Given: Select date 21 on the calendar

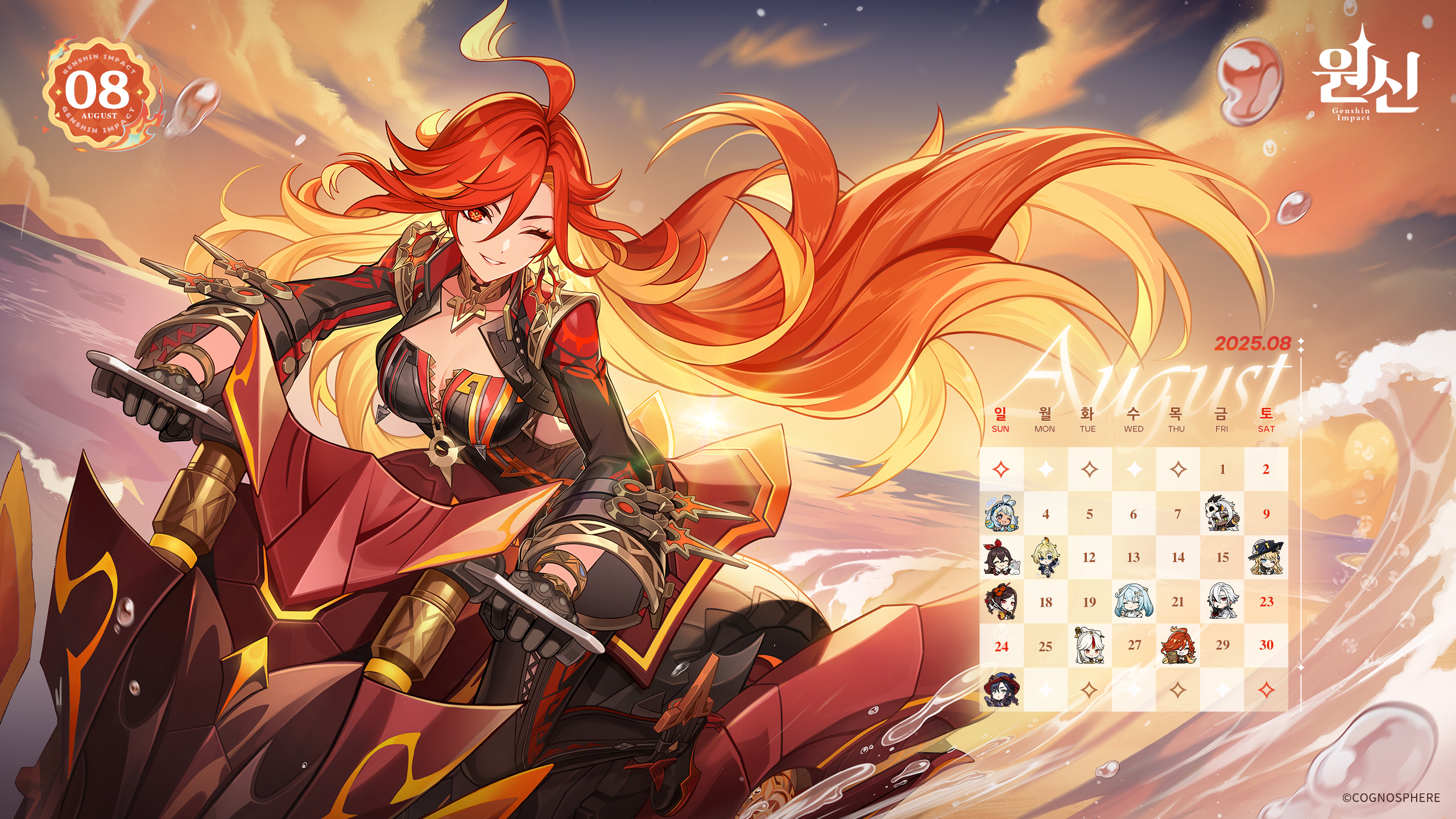Looking at the screenshot, I should pyautogui.click(x=1177, y=602).
